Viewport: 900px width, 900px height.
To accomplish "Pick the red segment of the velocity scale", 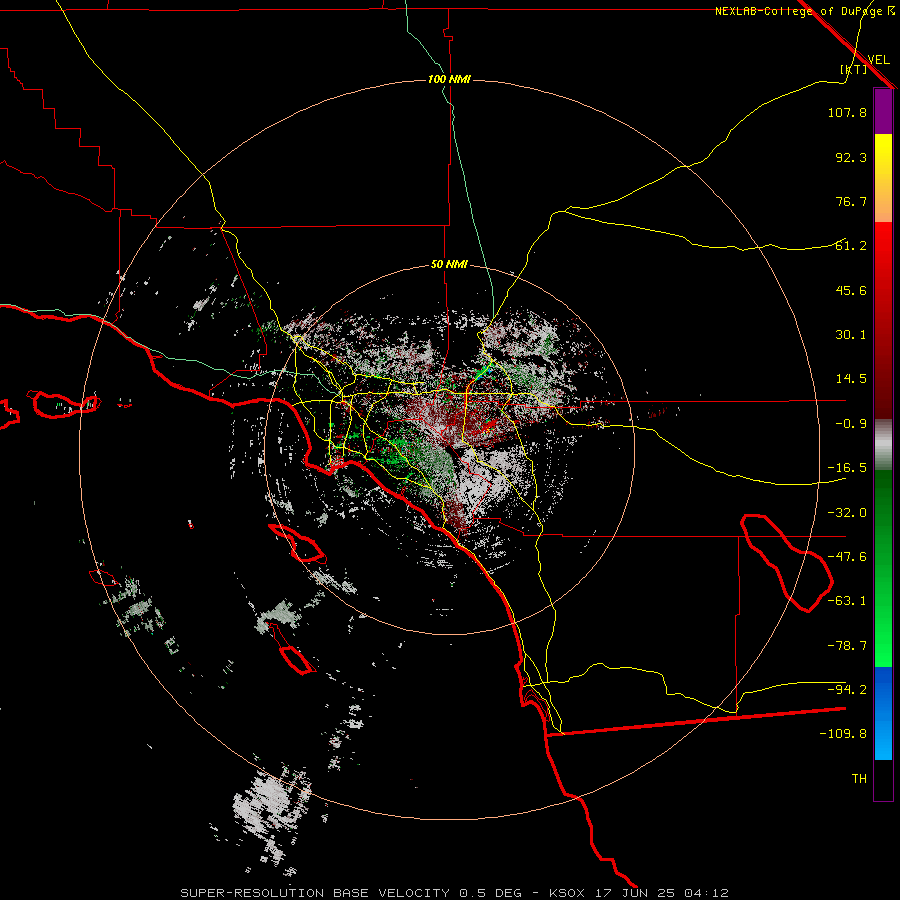I will pos(883,320).
